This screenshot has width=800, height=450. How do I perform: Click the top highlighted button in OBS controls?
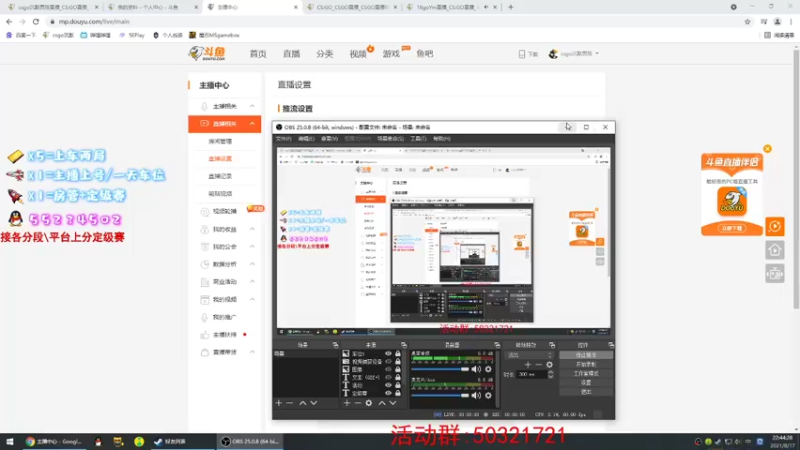click(586, 355)
